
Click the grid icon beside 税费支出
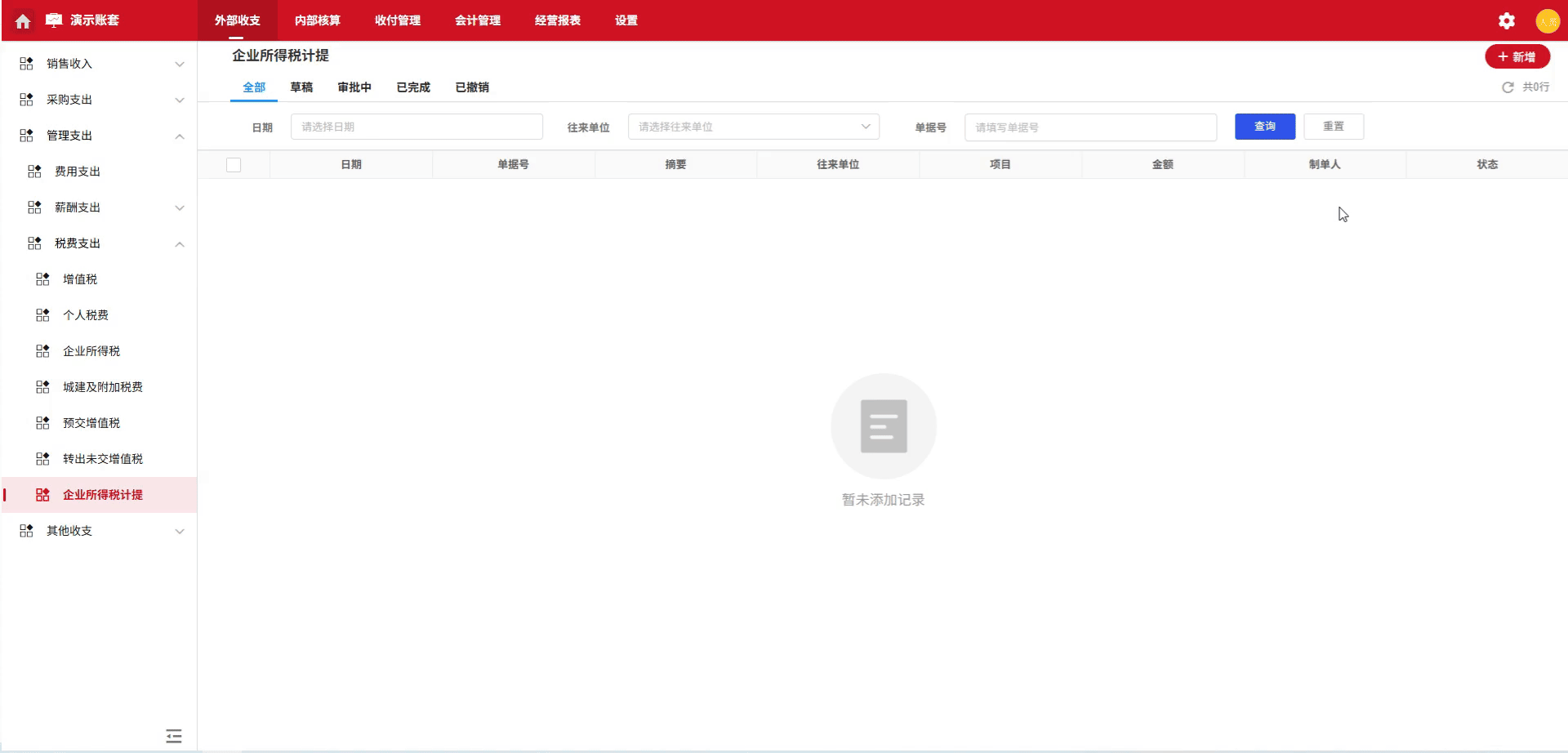click(x=33, y=243)
